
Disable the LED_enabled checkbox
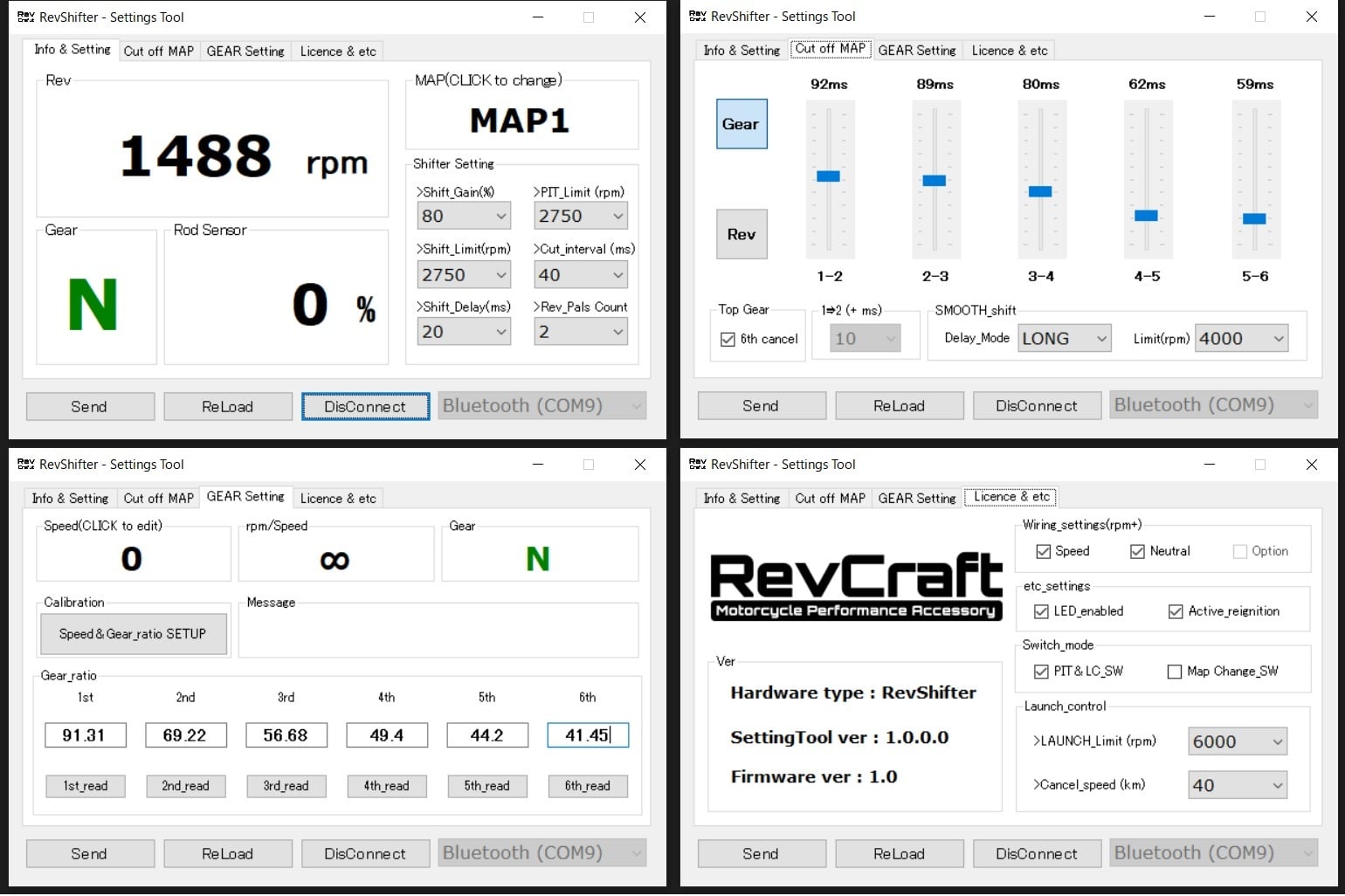coord(1041,611)
